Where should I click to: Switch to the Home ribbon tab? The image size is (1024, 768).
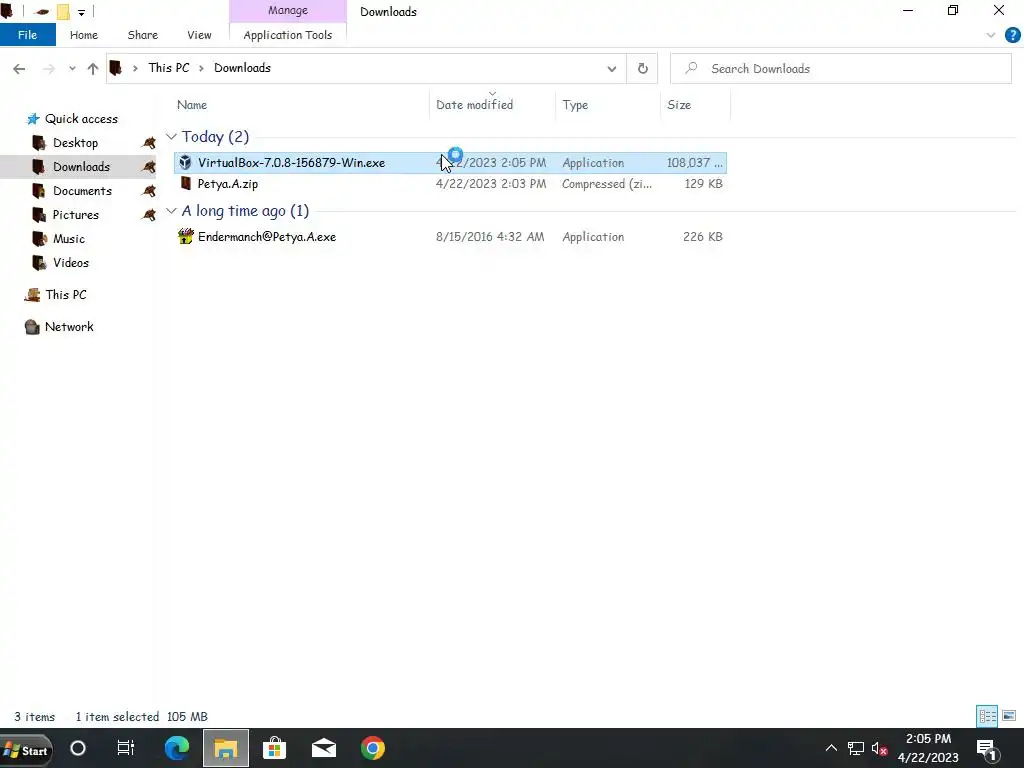(84, 35)
